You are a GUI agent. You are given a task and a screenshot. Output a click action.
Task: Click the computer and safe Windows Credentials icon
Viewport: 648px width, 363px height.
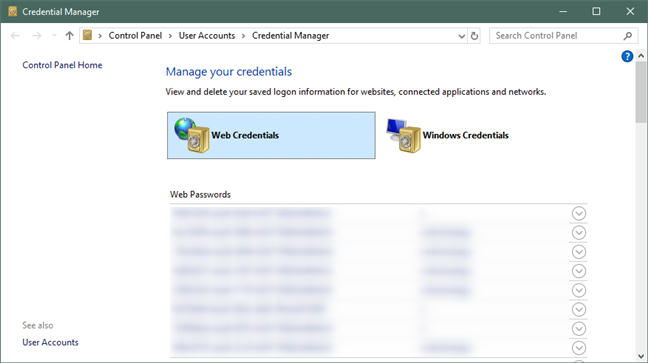403,135
